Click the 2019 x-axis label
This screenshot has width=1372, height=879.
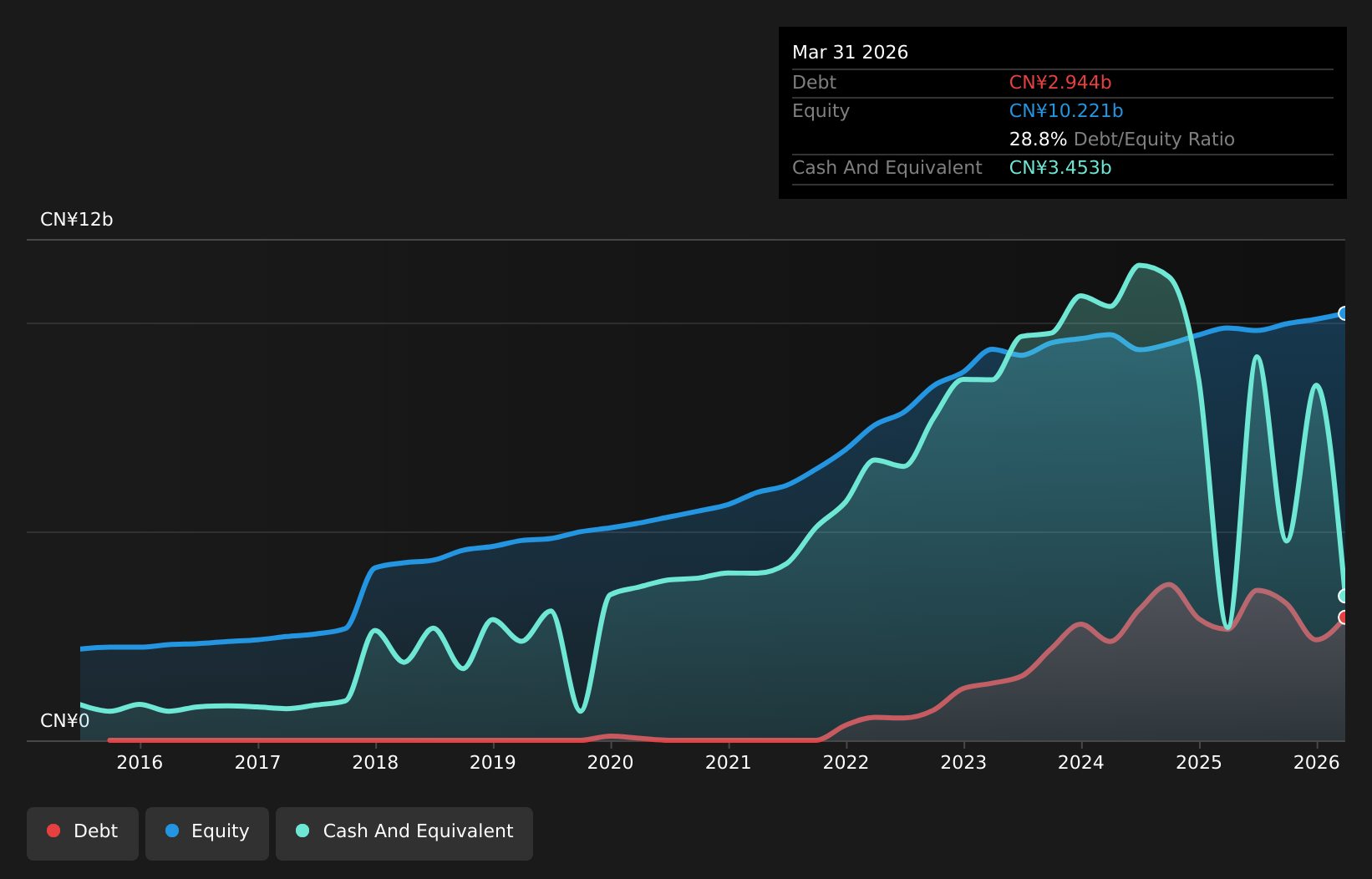493,762
